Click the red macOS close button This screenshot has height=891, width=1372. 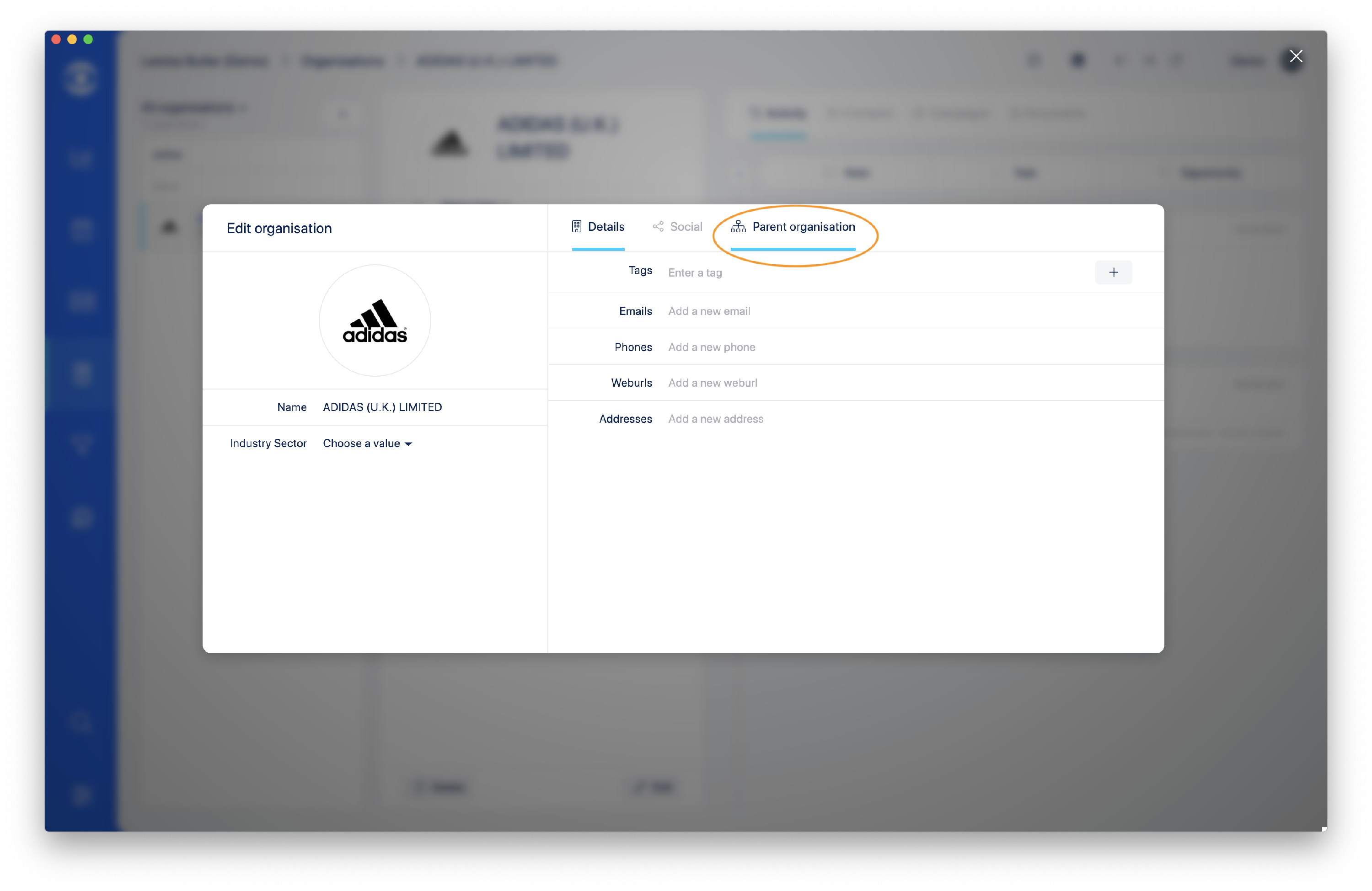click(56, 39)
